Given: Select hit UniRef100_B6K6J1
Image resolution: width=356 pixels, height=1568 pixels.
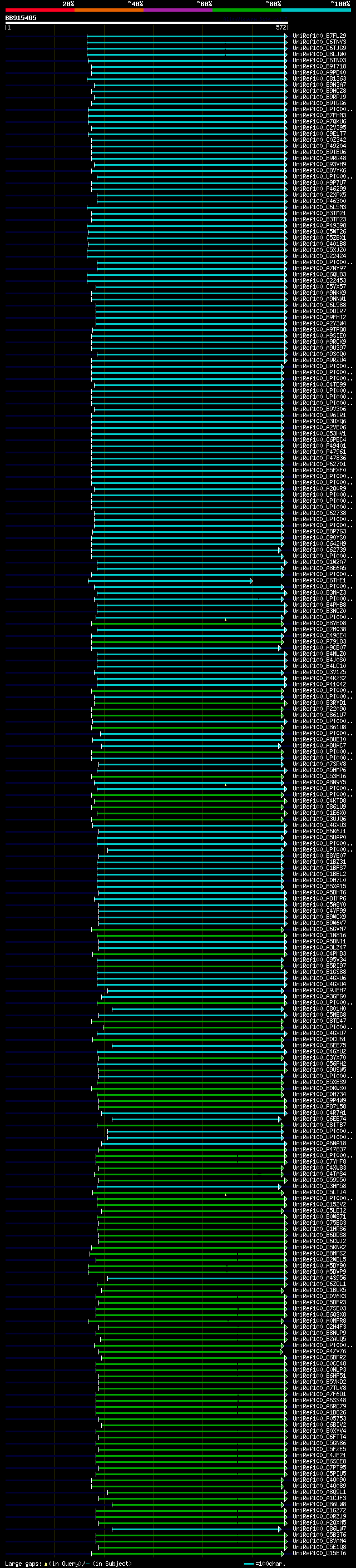Looking at the screenshot, I should coord(319,831).
